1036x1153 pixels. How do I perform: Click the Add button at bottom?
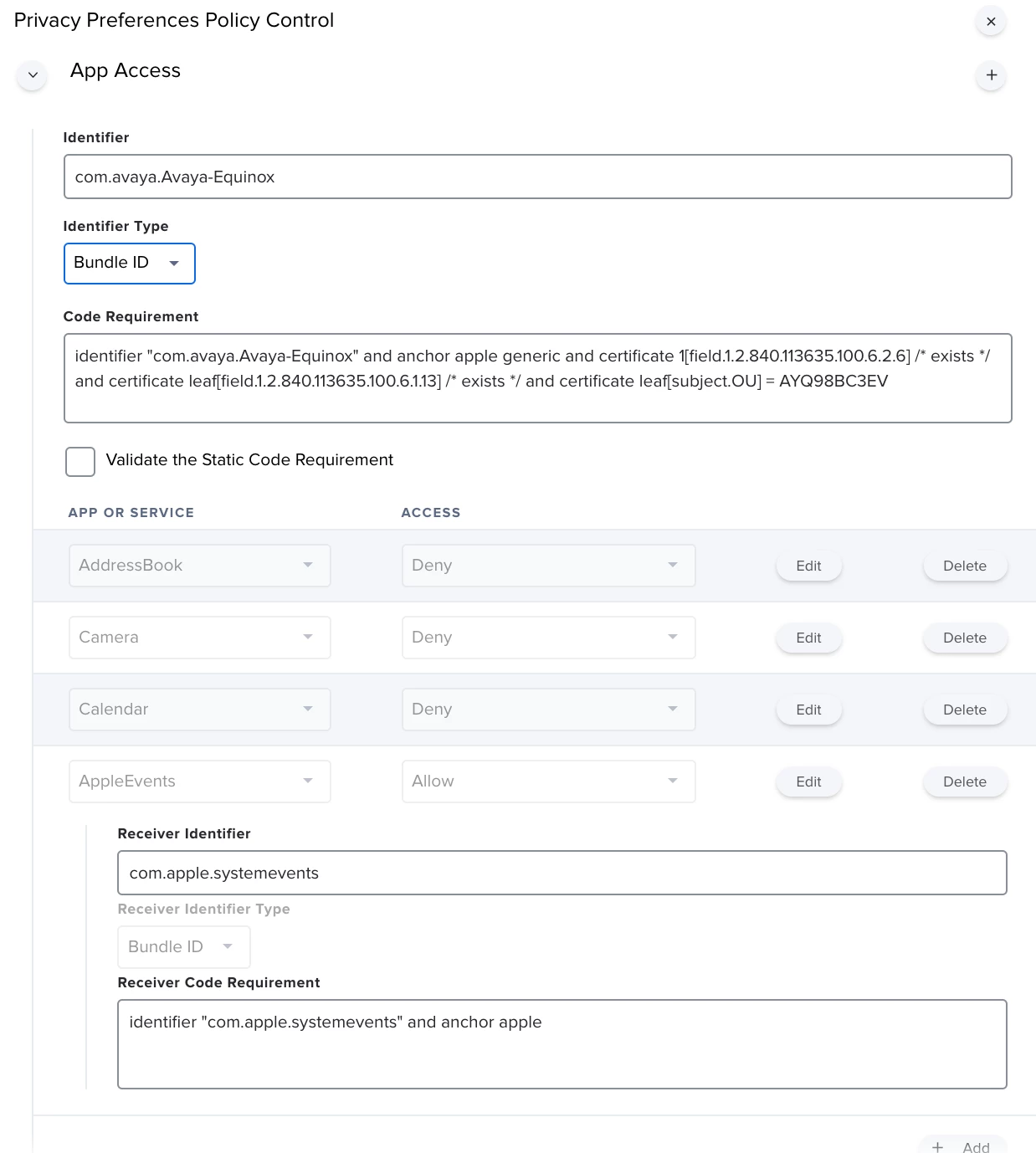(962, 1146)
